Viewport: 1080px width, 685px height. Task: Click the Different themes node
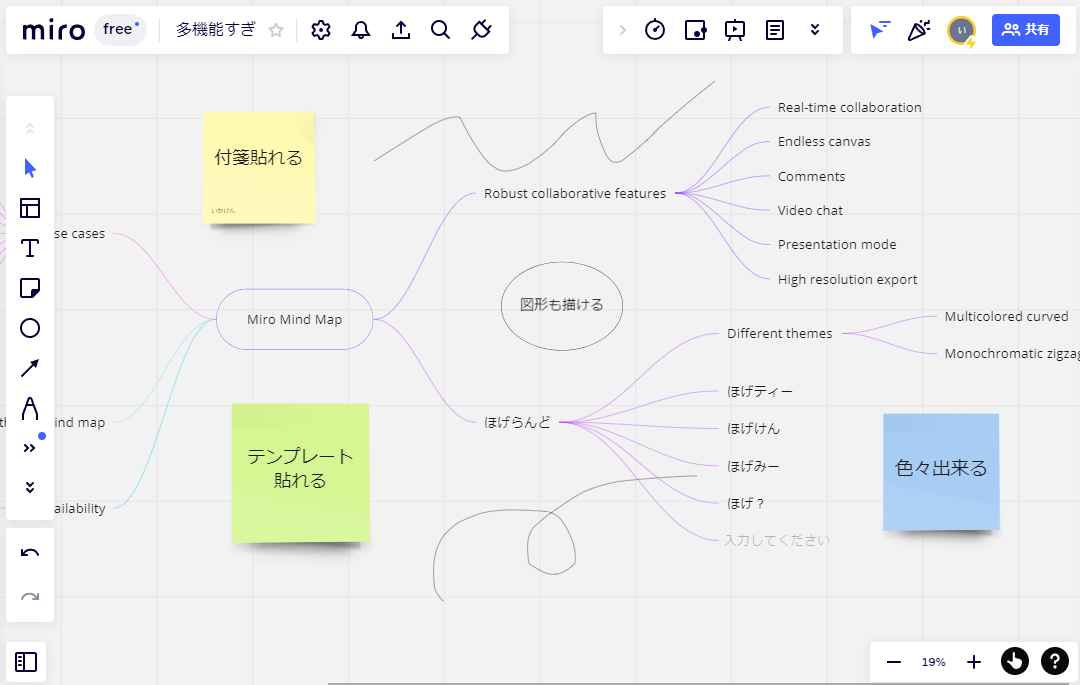pos(780,333)
